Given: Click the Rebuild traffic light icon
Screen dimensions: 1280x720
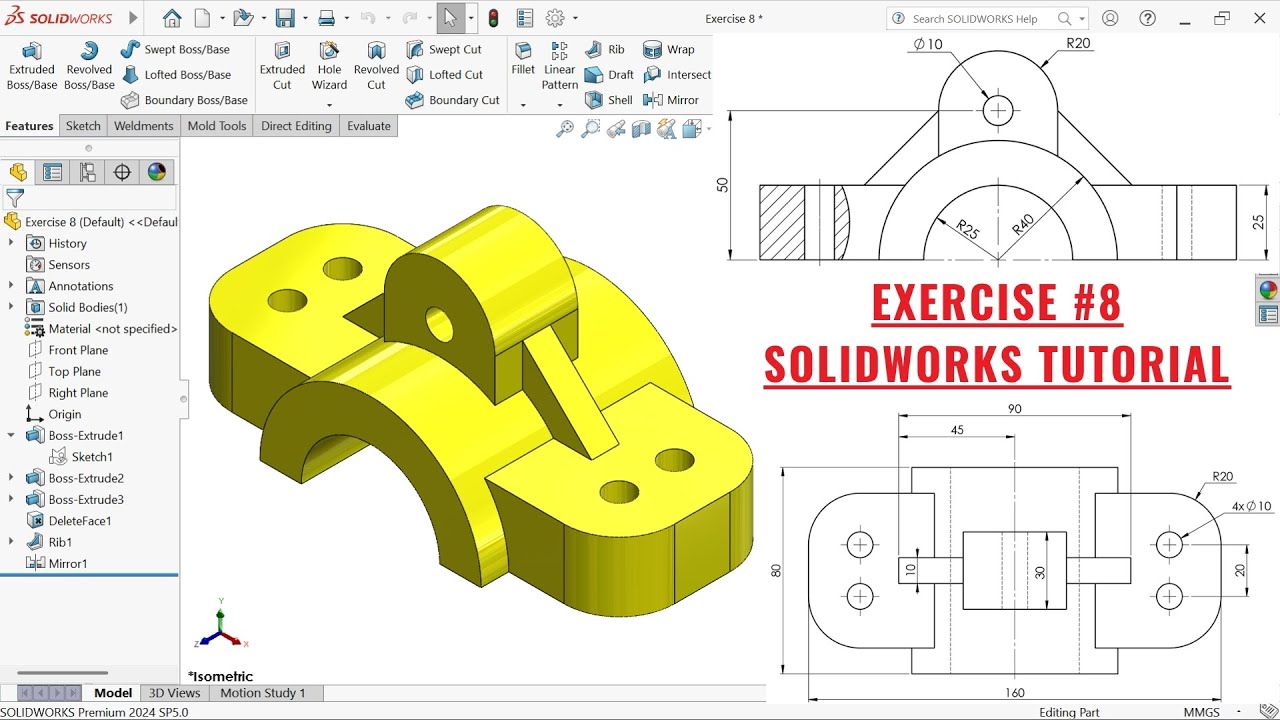Looking at the screenshot, I should pos(493,18).
